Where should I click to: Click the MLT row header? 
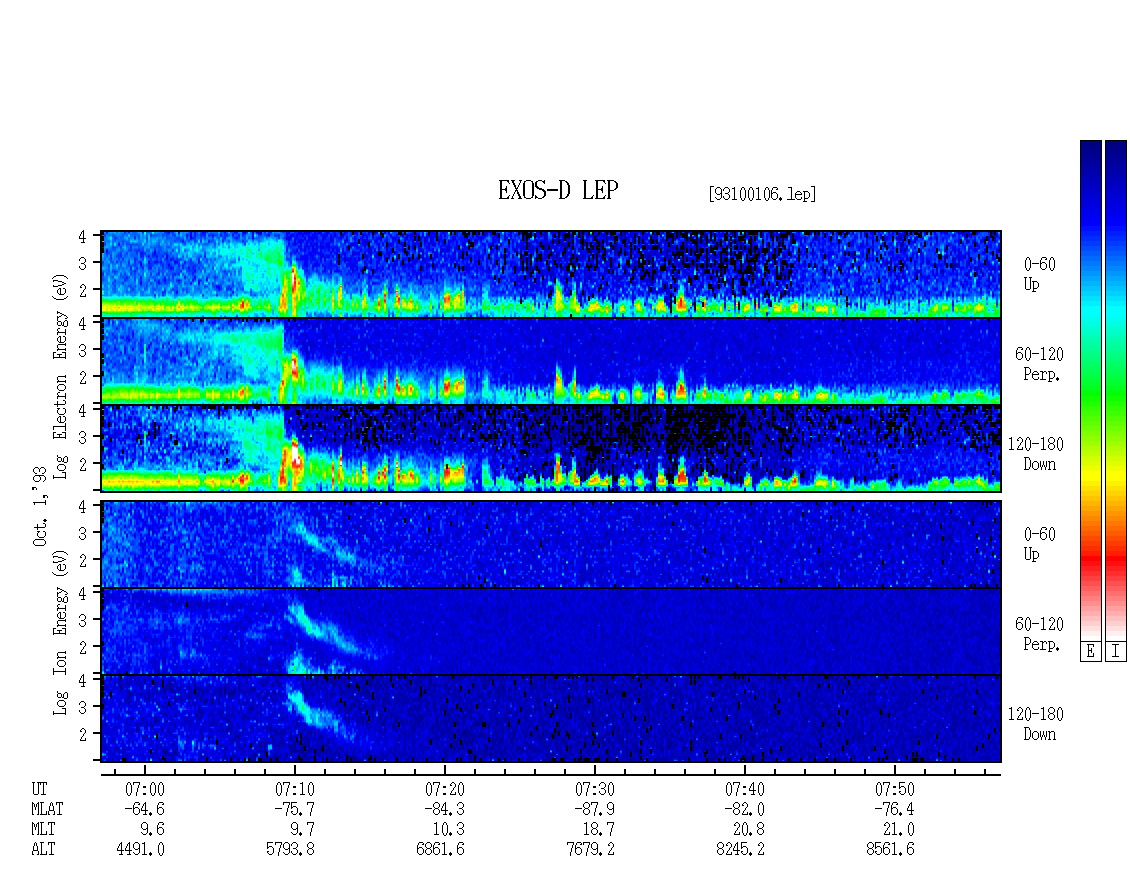(x=43, y=830)
